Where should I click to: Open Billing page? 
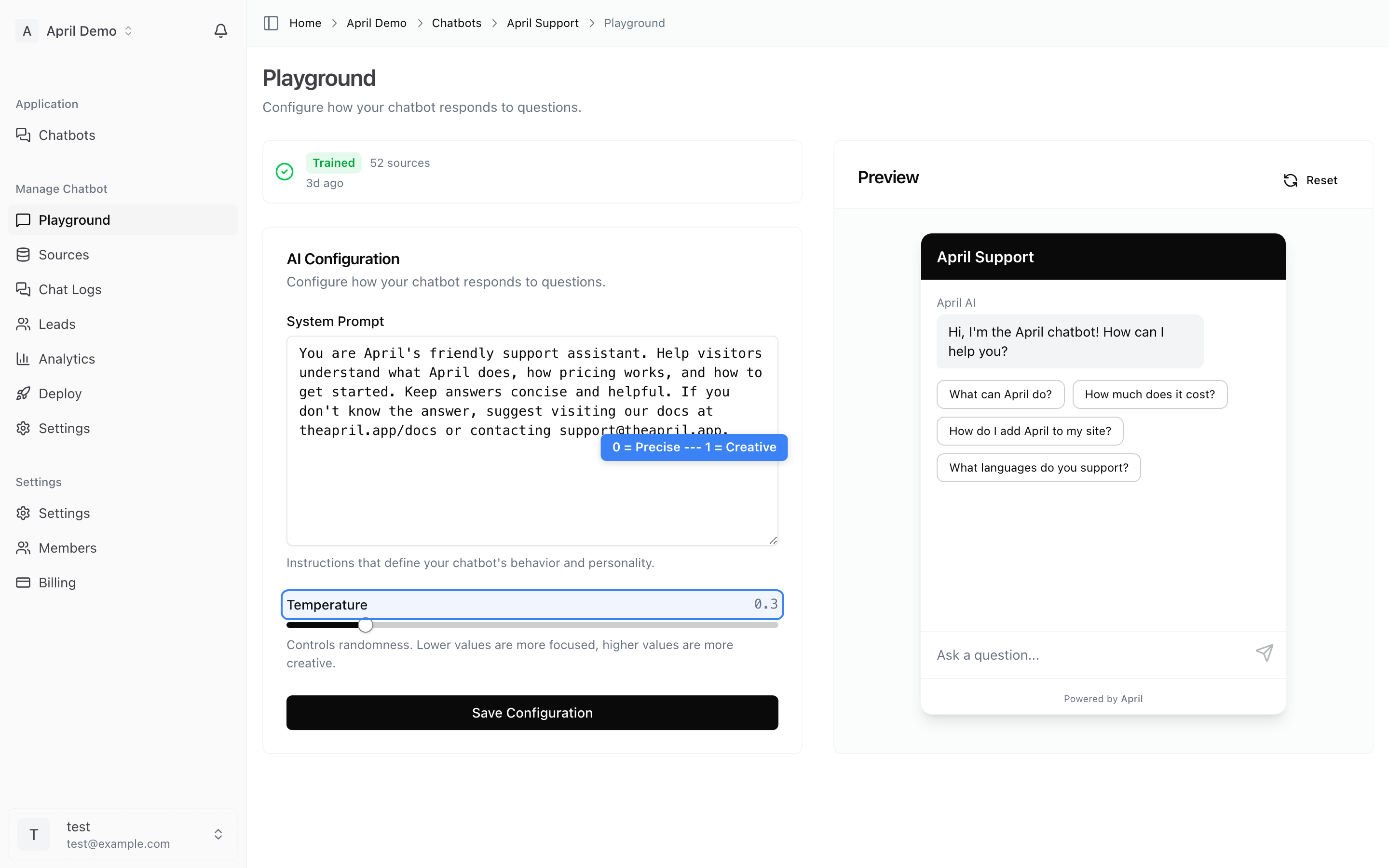[x=123, y=582]
